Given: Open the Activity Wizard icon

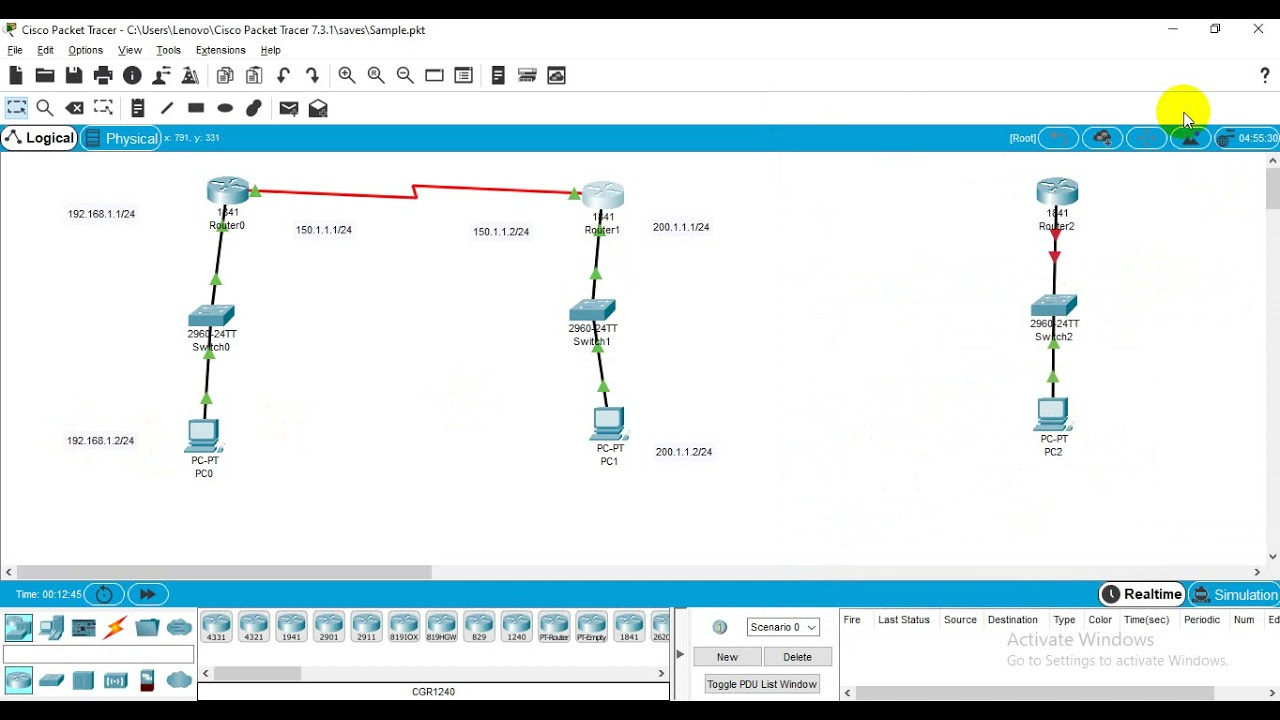Looking at the screenshot, I should [x=161, y=76].
